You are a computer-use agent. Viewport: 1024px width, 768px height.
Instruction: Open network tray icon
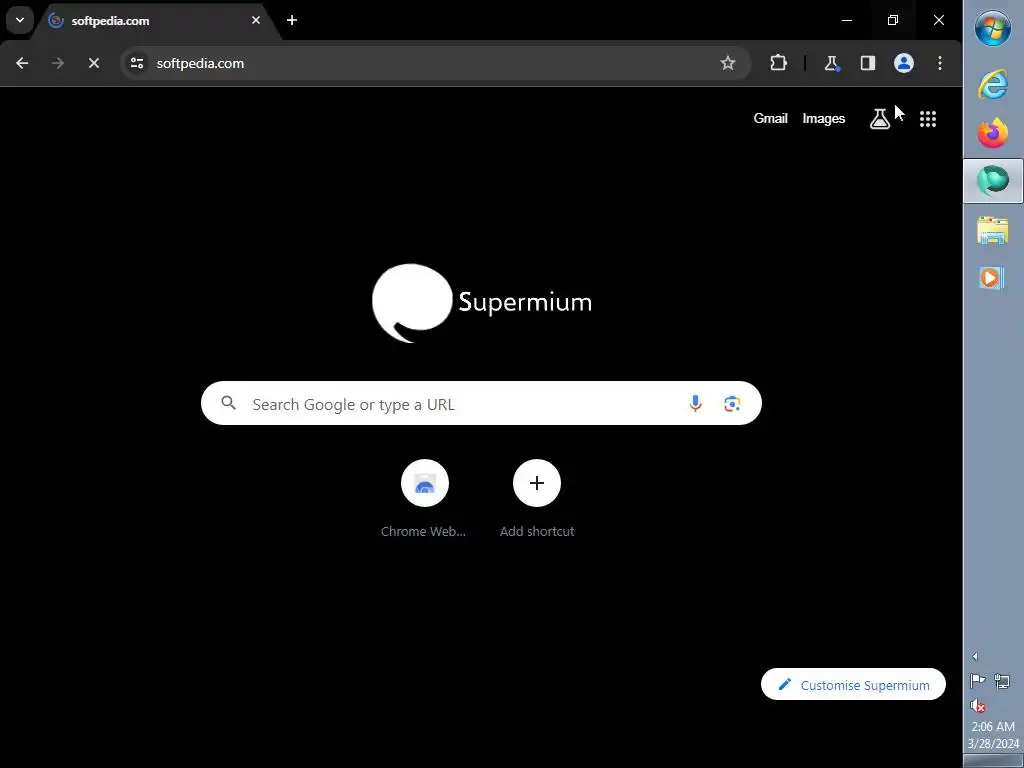1002,681
